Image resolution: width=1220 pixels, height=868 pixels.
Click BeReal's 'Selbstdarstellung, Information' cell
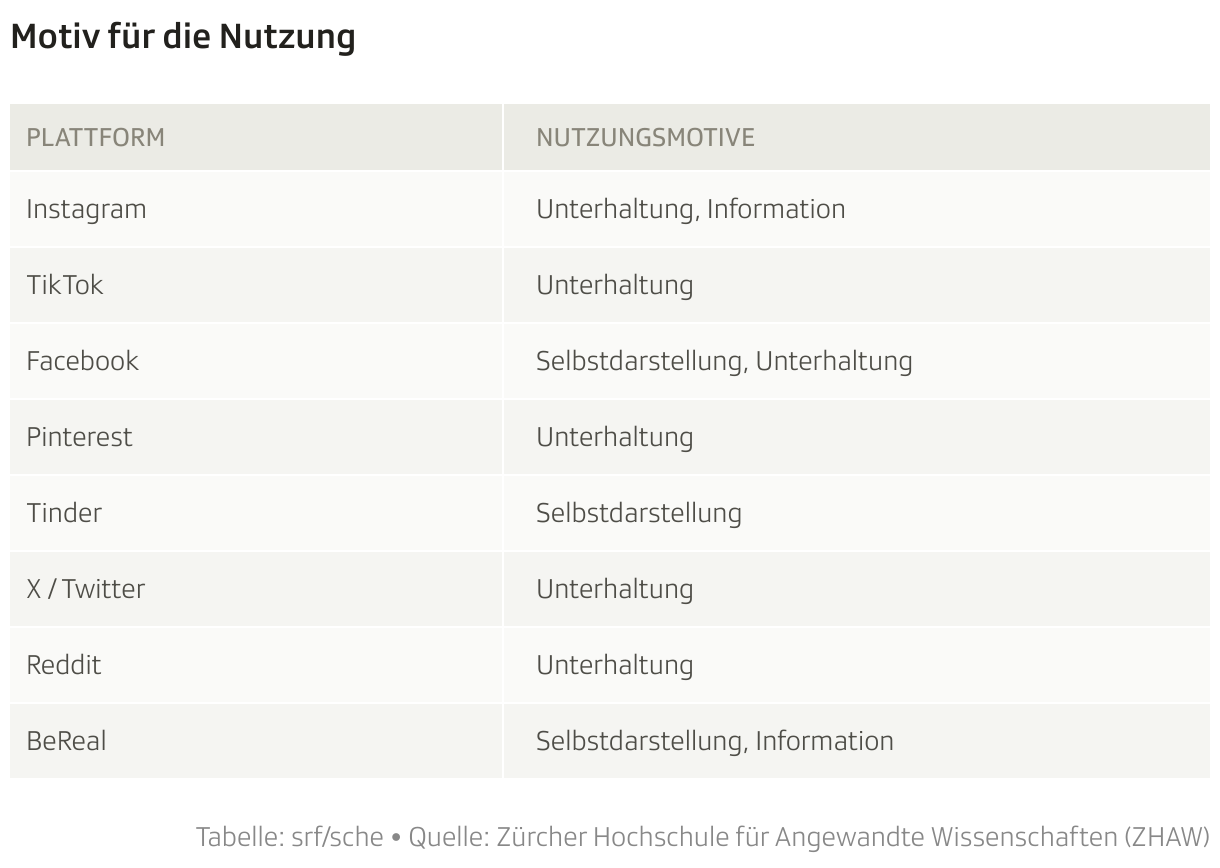click(x=857, y=741)
